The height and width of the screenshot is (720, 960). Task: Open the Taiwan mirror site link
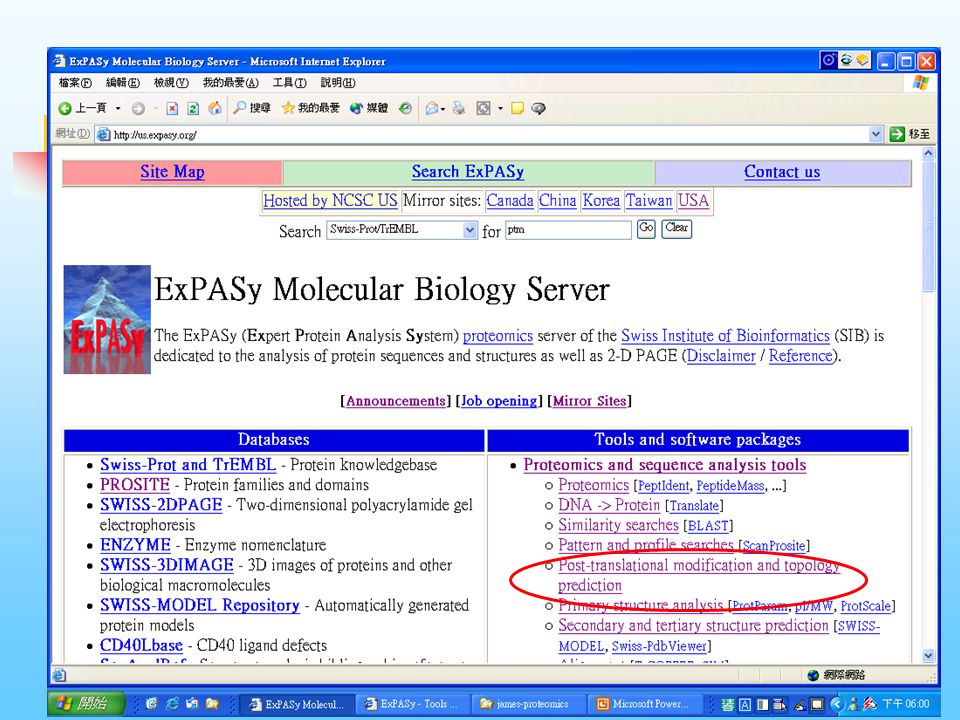pyautogui.click(x=649, y=201)
